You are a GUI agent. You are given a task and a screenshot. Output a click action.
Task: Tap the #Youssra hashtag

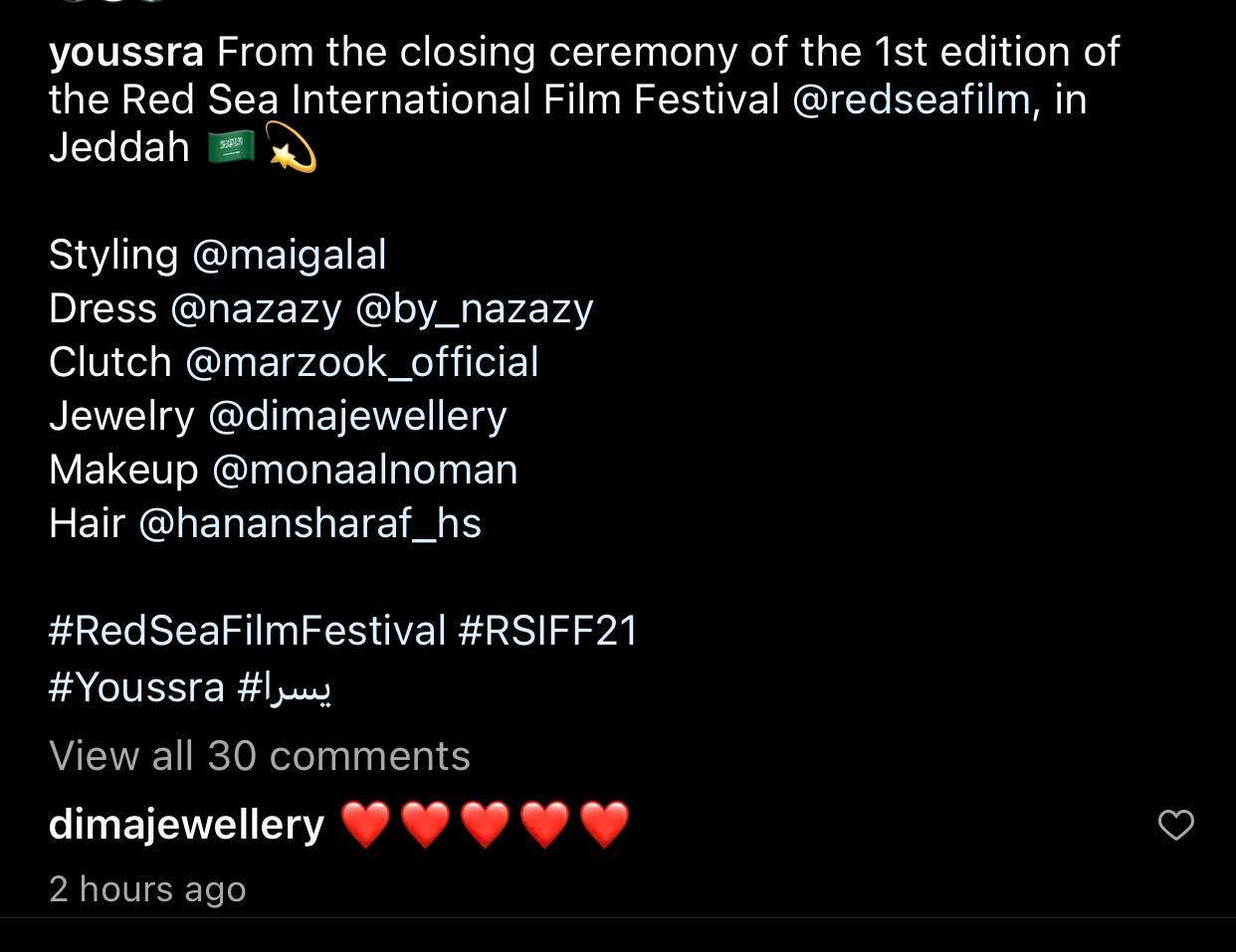point(136,686)
